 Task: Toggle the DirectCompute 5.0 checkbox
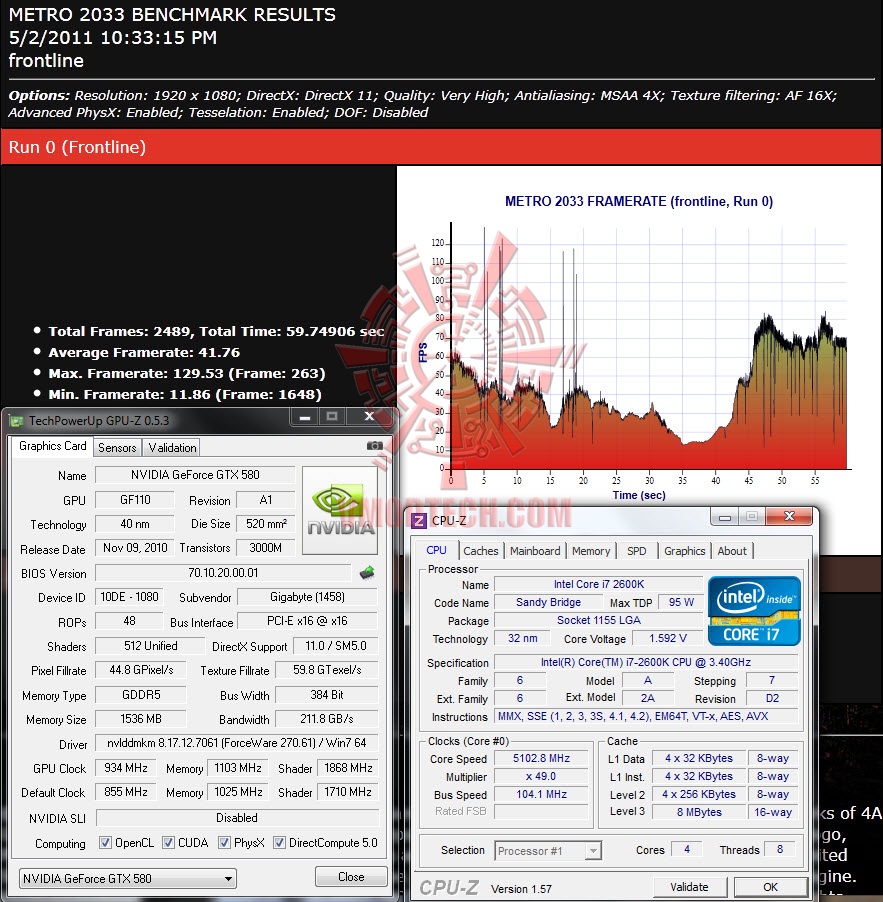point(279,843)
